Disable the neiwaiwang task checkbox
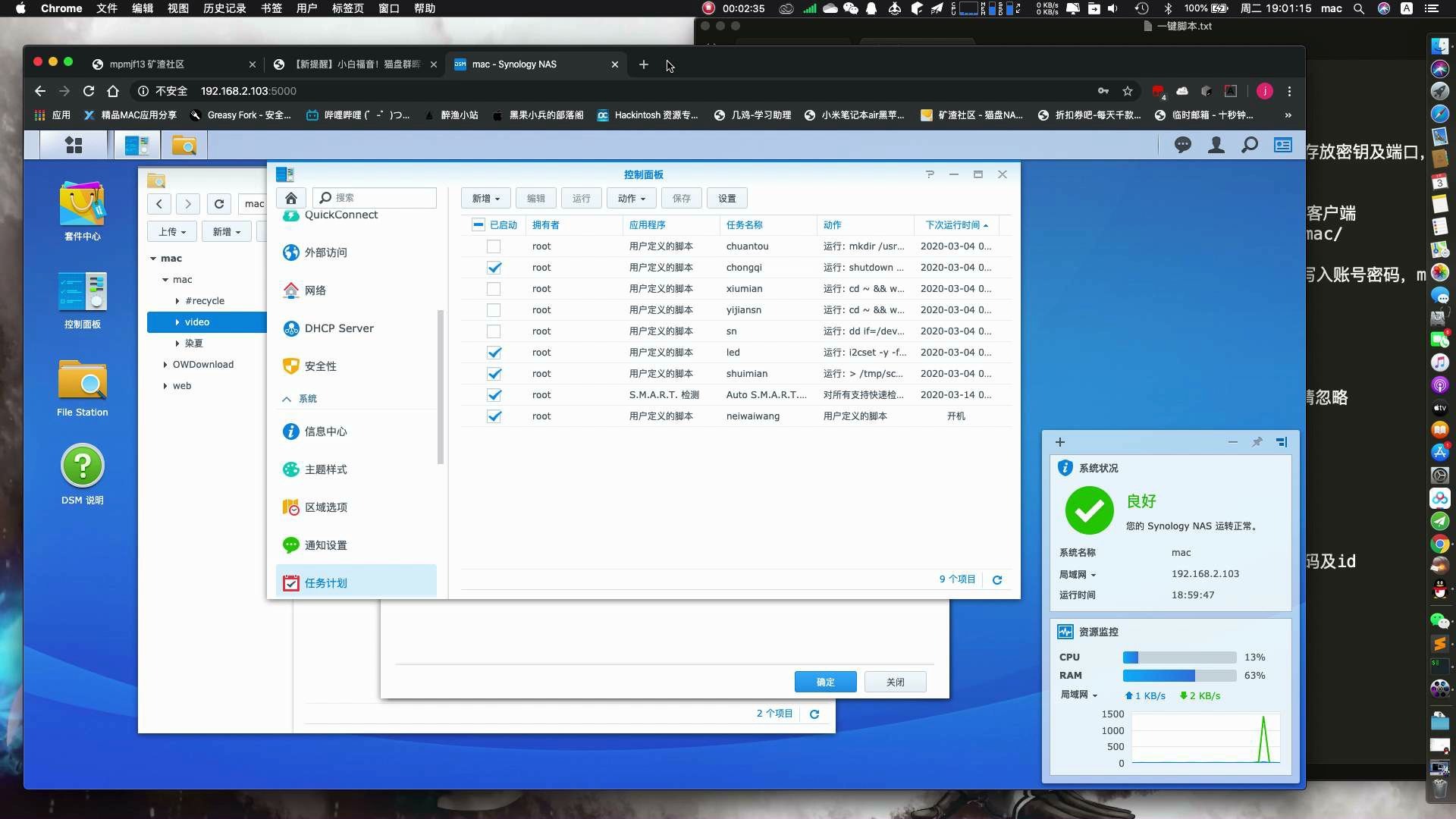Screen dimensions: 1456x819 click(494, 416)
